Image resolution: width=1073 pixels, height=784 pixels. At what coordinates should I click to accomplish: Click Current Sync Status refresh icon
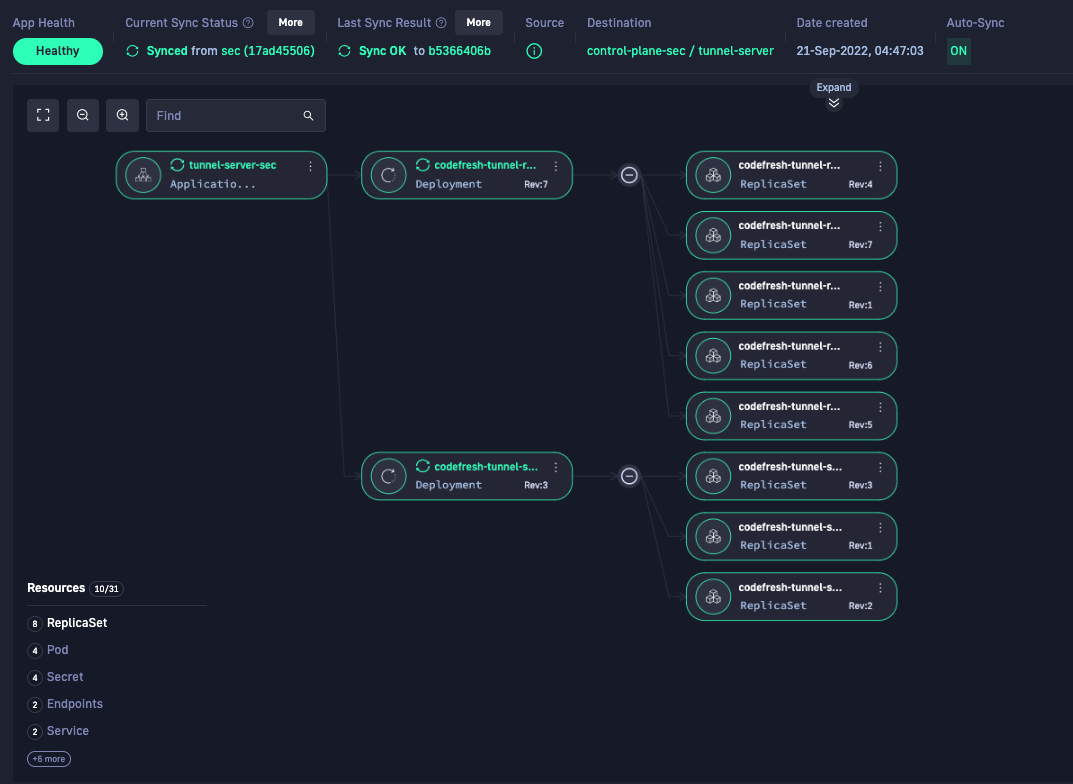pos(133,51)
